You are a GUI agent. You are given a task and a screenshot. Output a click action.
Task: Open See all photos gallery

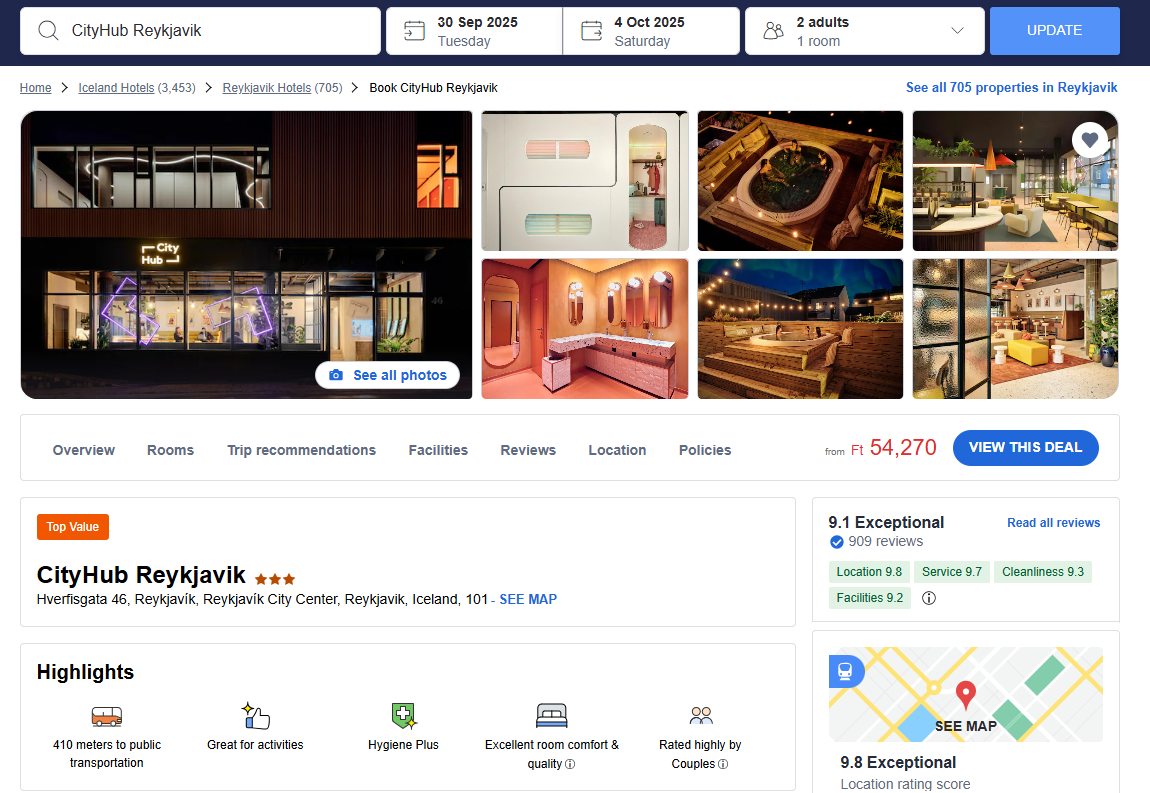(387, 375)
